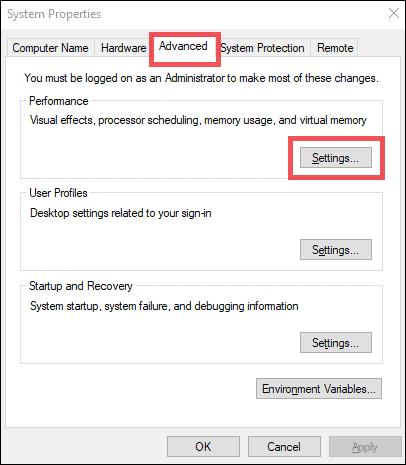Image resolution: width=406 pixels, height=465 pixels.
Task: Click the grayed-out Apply button
Action: (365, 447)
